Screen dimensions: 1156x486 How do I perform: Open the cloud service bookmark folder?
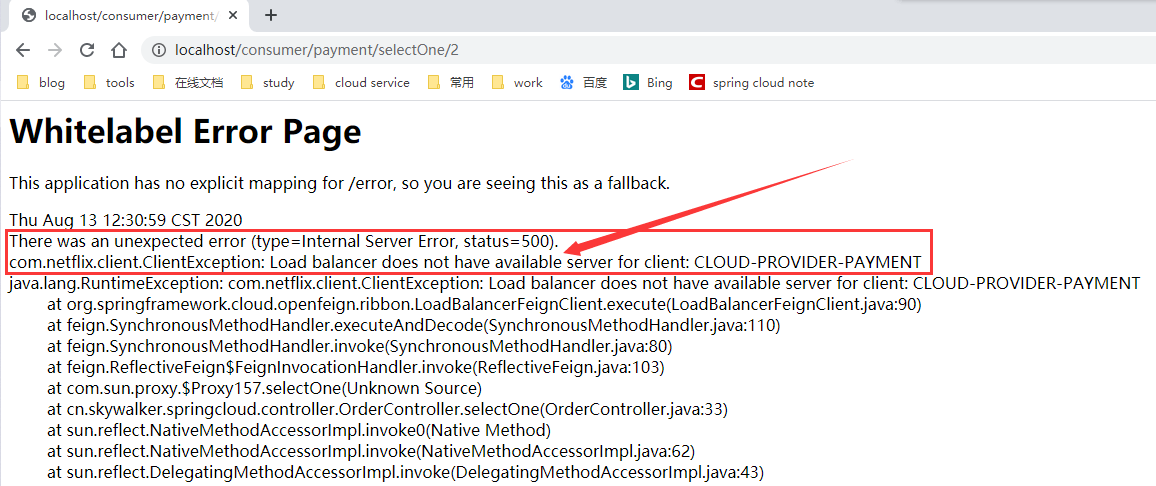click(x=361, y=83)
